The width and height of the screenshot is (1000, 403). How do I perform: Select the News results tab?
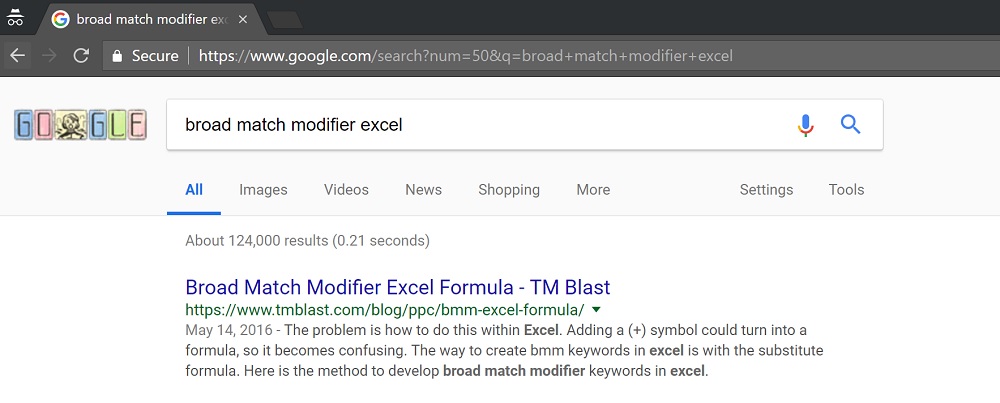coord(423,189)
